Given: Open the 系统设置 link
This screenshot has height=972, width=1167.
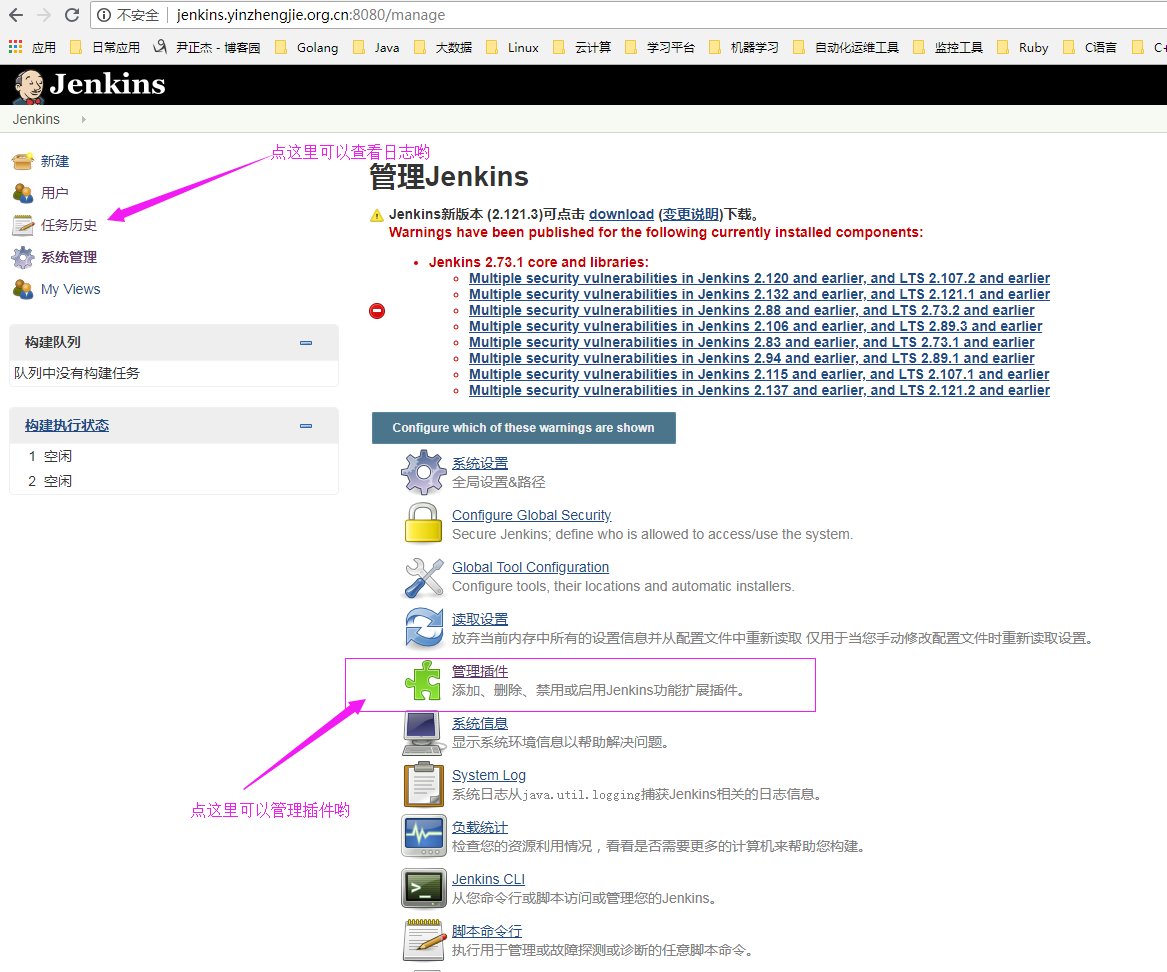Looking at the screenshot, I should (x=480, y=463).
